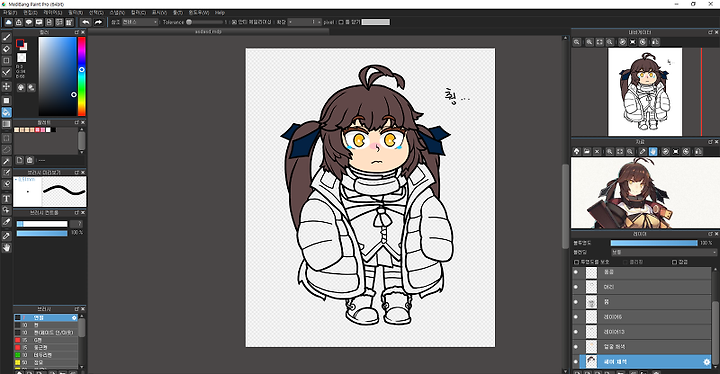
Task: Delete palette color trash icon
Action: click(x=30, y=160)
